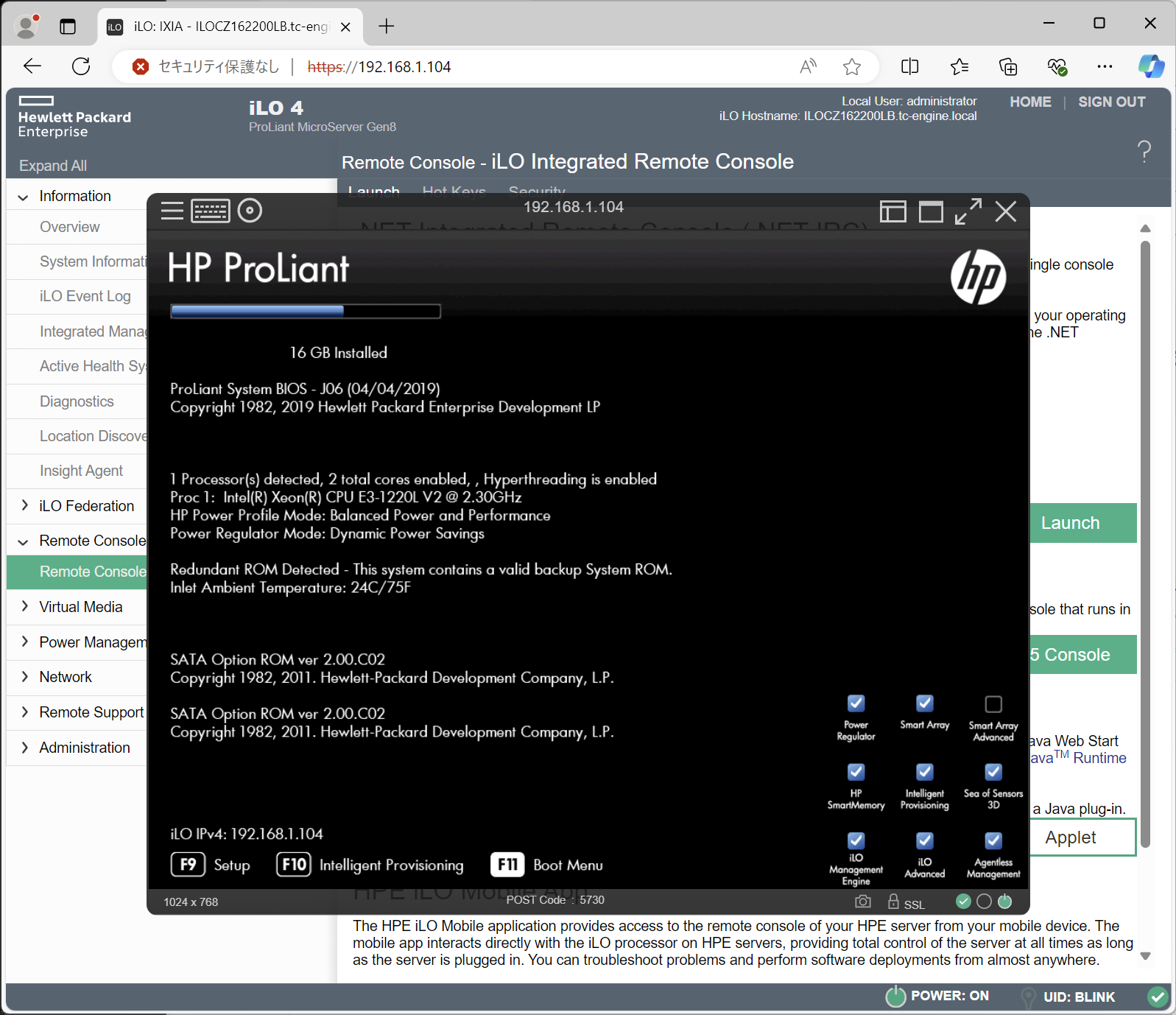Reload the iLO page
This screenshot has height=1015, width=1176.
pos(81,66)
